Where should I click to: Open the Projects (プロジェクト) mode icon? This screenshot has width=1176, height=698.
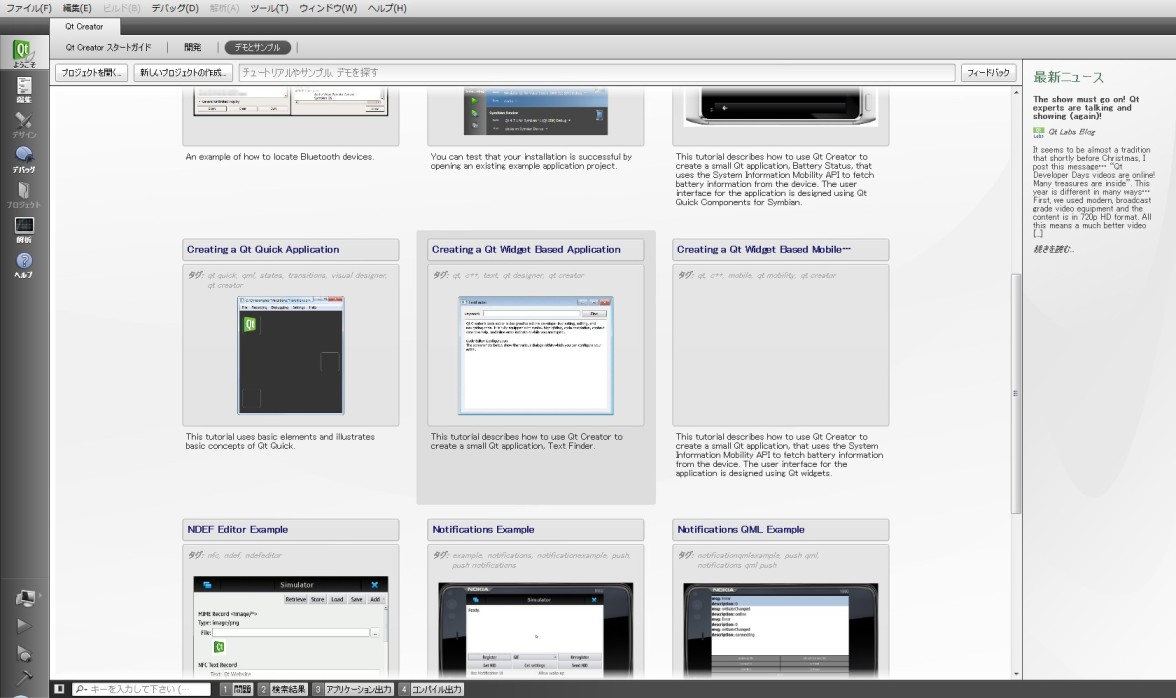[x=23, y=194]
